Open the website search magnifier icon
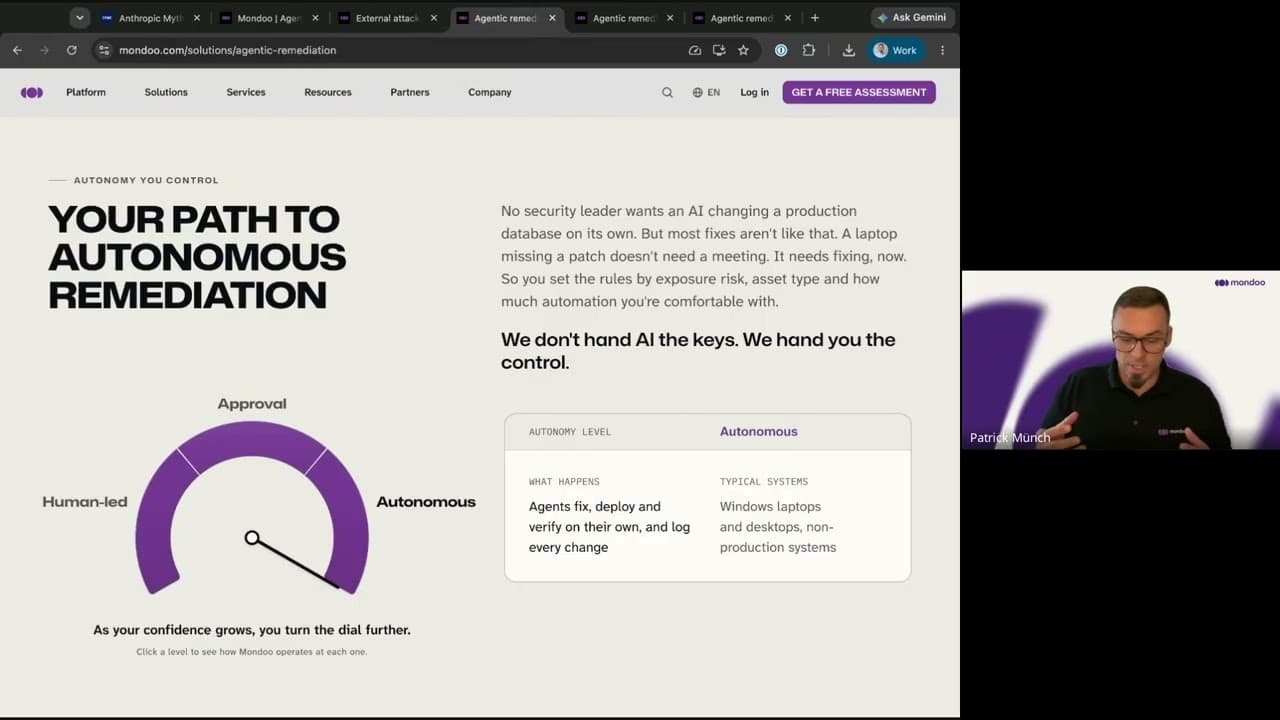This screenshot has height=720, width=1280. (667, 92)
